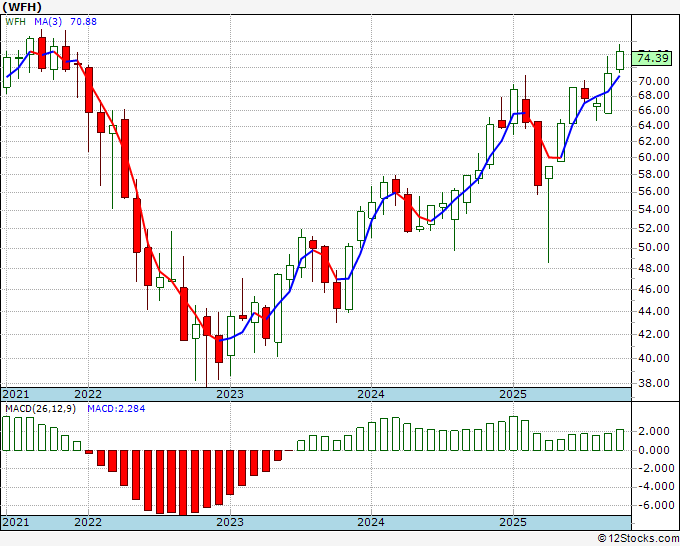Click the 40.00 price axis label
Screen dimensions: 680x546
click(x=654, y=358)
